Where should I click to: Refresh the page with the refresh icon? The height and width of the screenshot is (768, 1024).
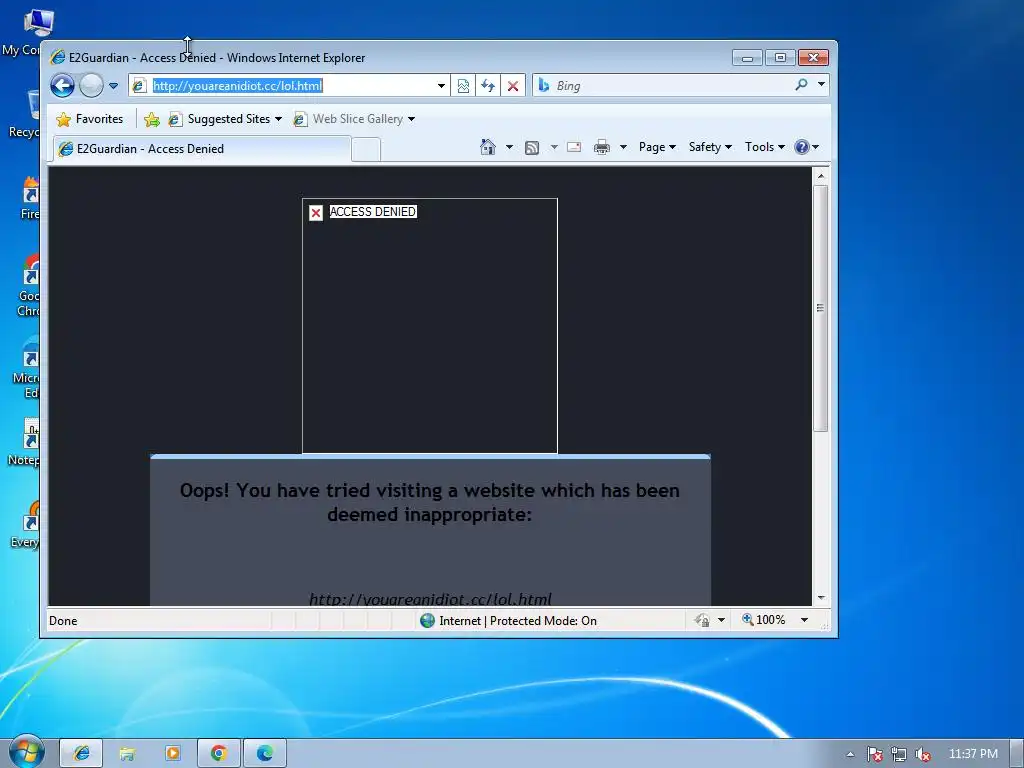point(488,86)
